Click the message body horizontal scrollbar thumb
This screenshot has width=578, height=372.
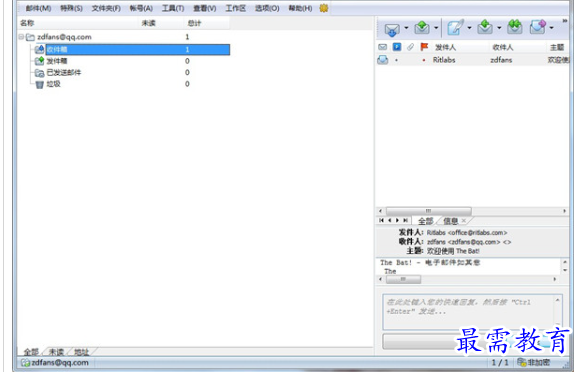403,279
